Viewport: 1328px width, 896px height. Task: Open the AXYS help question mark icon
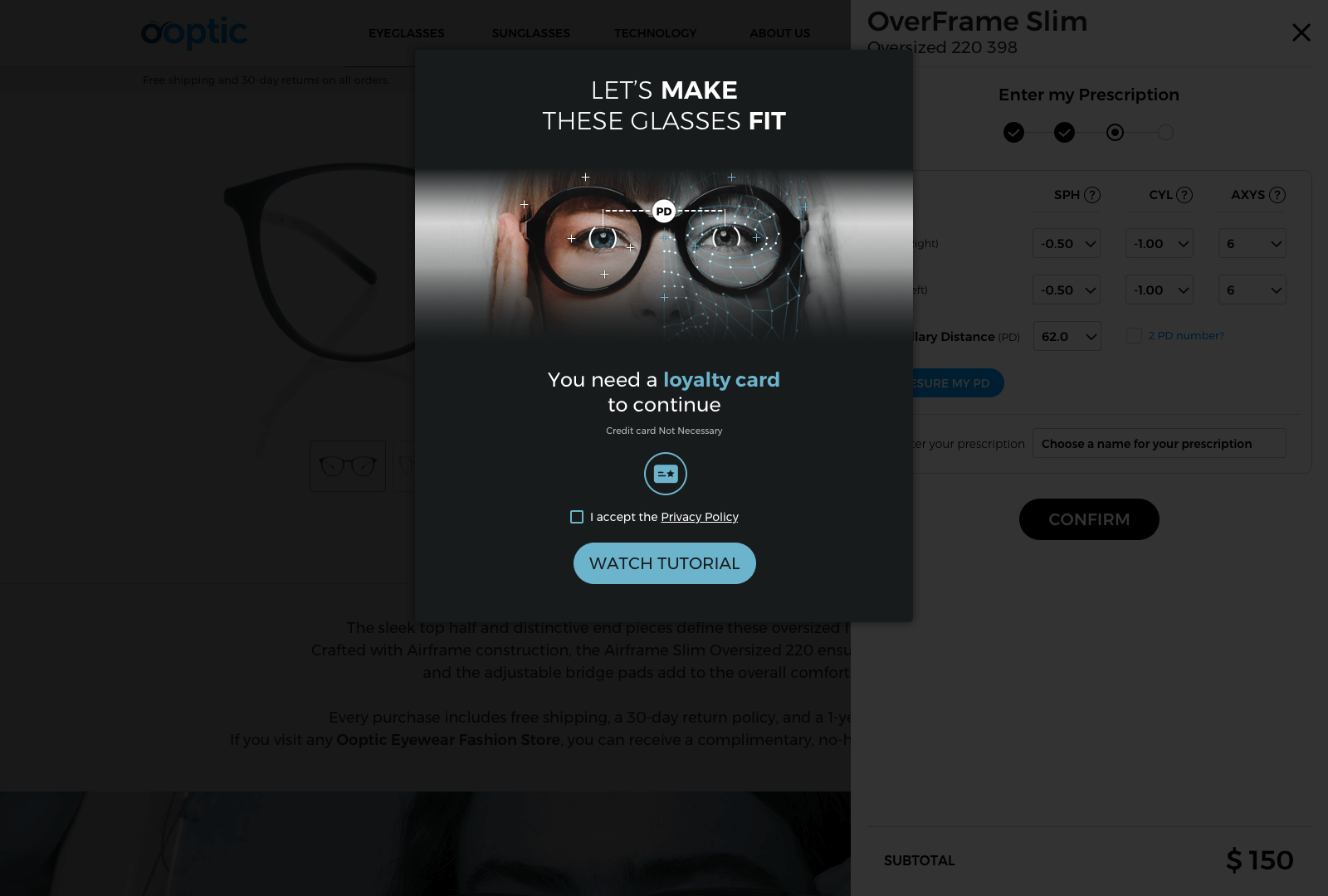click(1277, 195)
